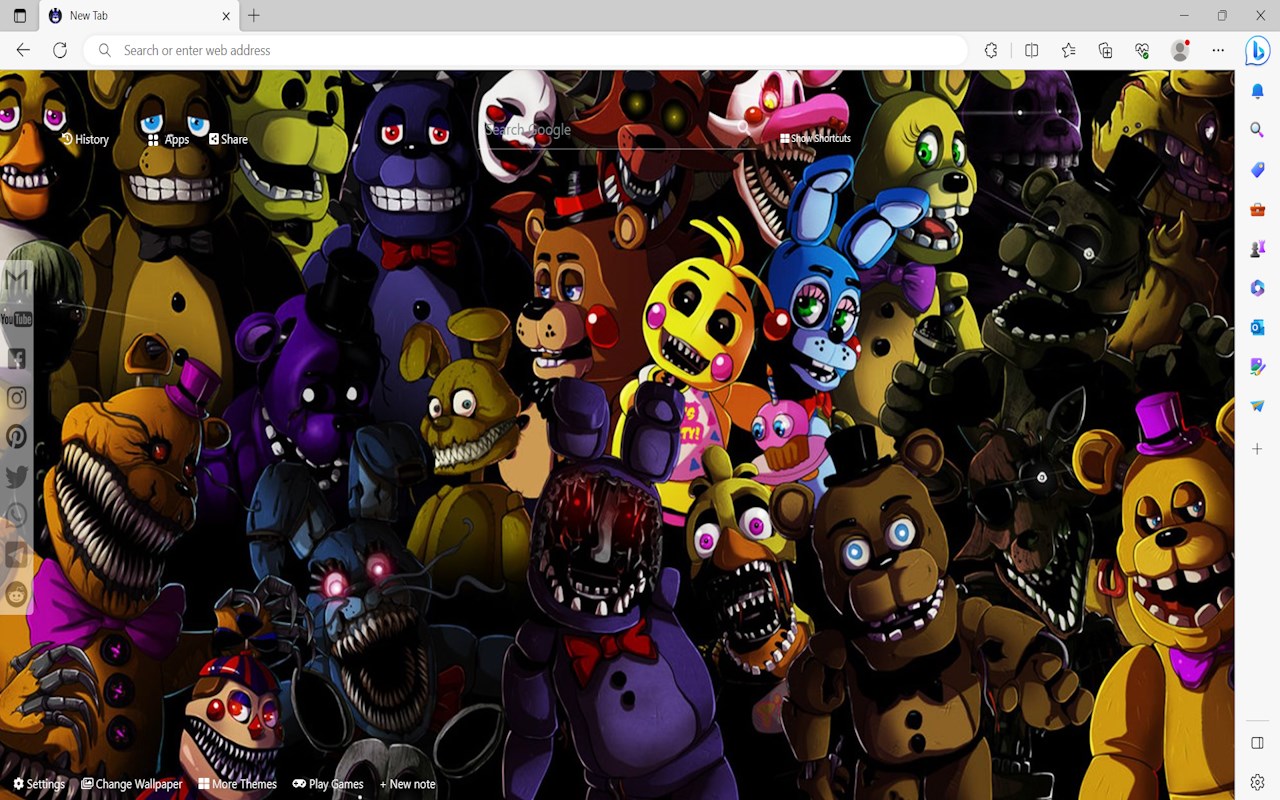
Task: Click Change Wallpaper at the bottom
Action: coord(131,784)
